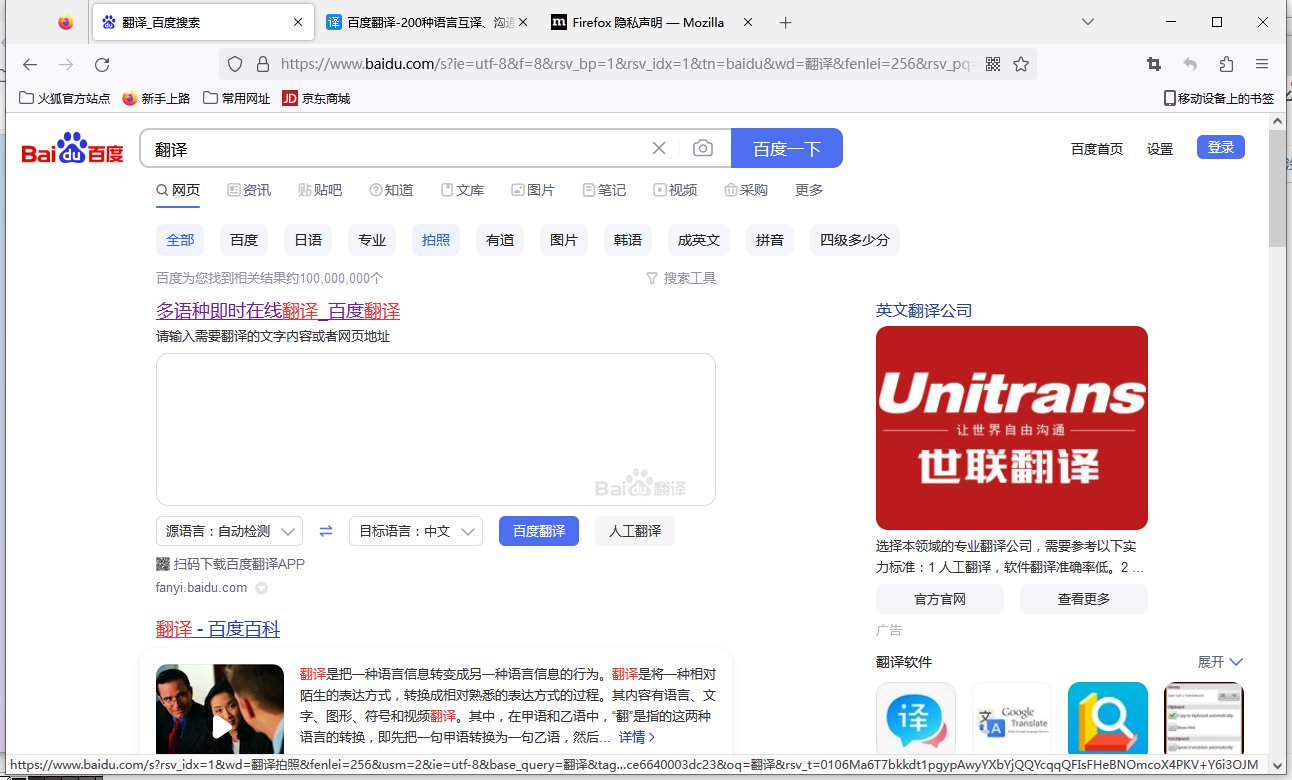Image resolution: width=1292 pixels, height=780 pixels.
Task: Reload the page with the refresh icon
Action: click(102, 64)
